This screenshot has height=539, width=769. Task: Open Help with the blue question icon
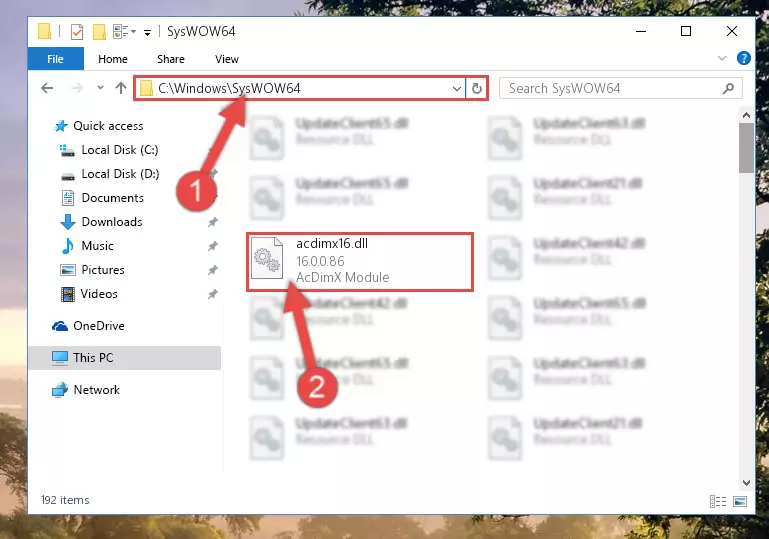743,58
